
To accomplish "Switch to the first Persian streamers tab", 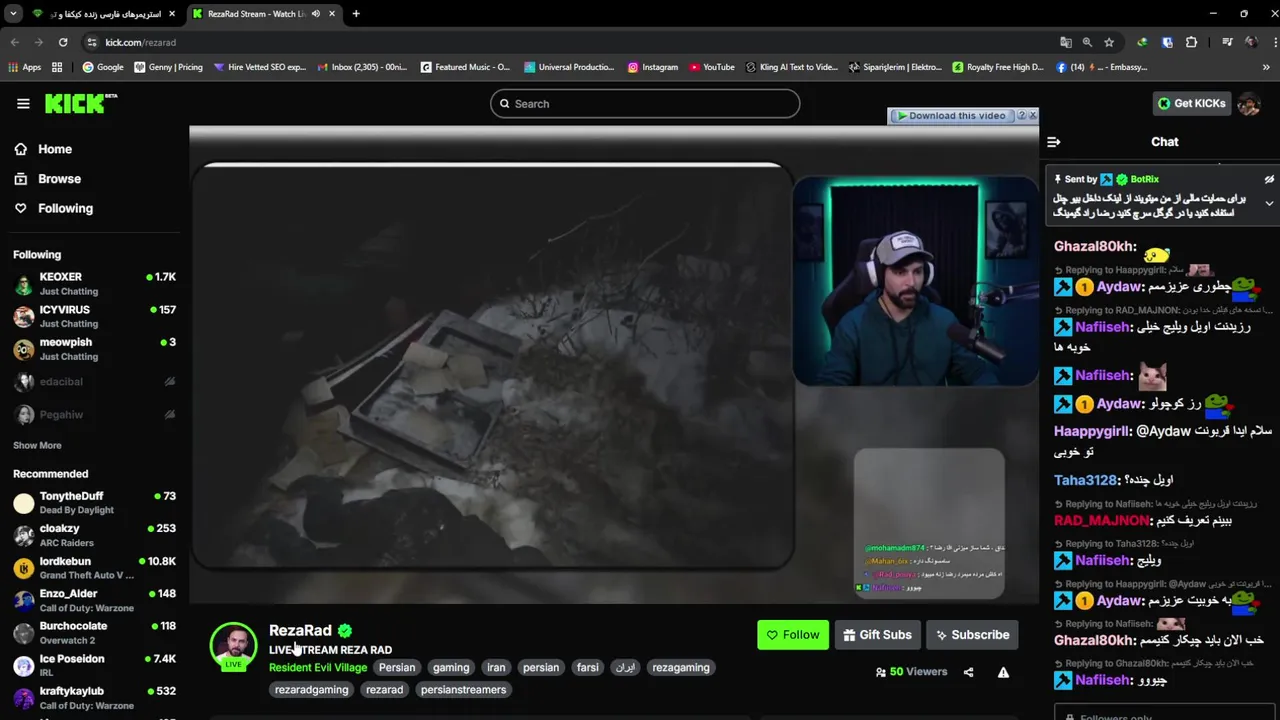I will pyautogui.click(x=103, y=14).
